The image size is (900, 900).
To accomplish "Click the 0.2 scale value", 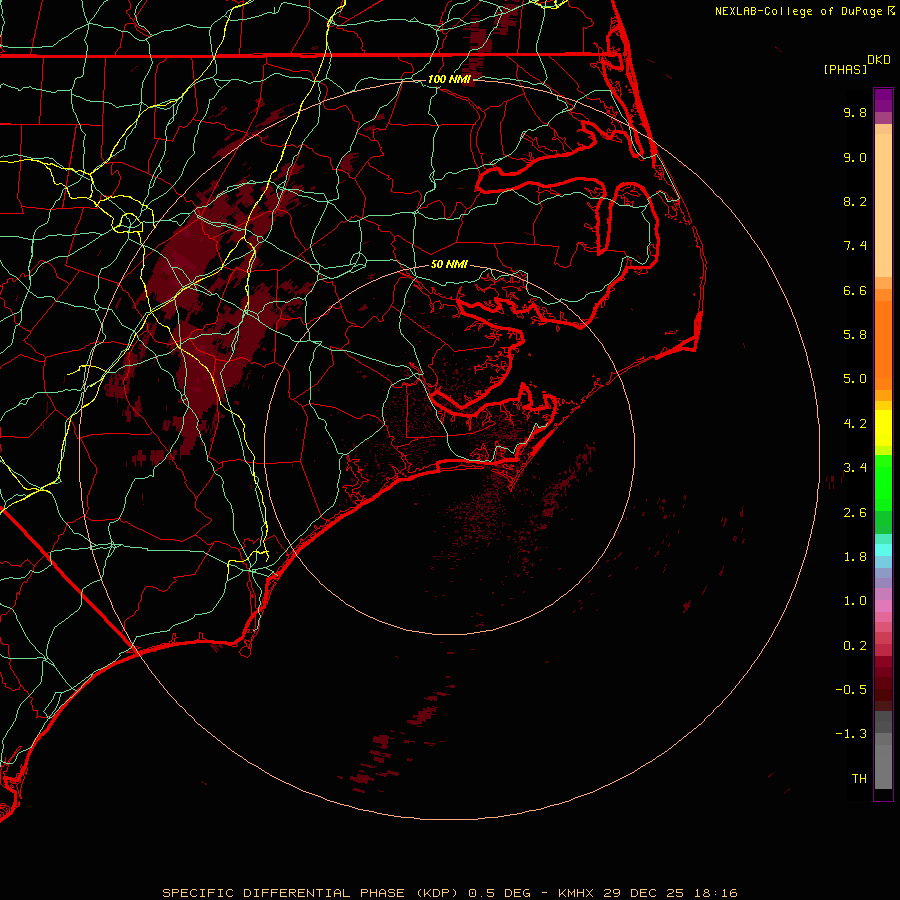I will 855,646.
